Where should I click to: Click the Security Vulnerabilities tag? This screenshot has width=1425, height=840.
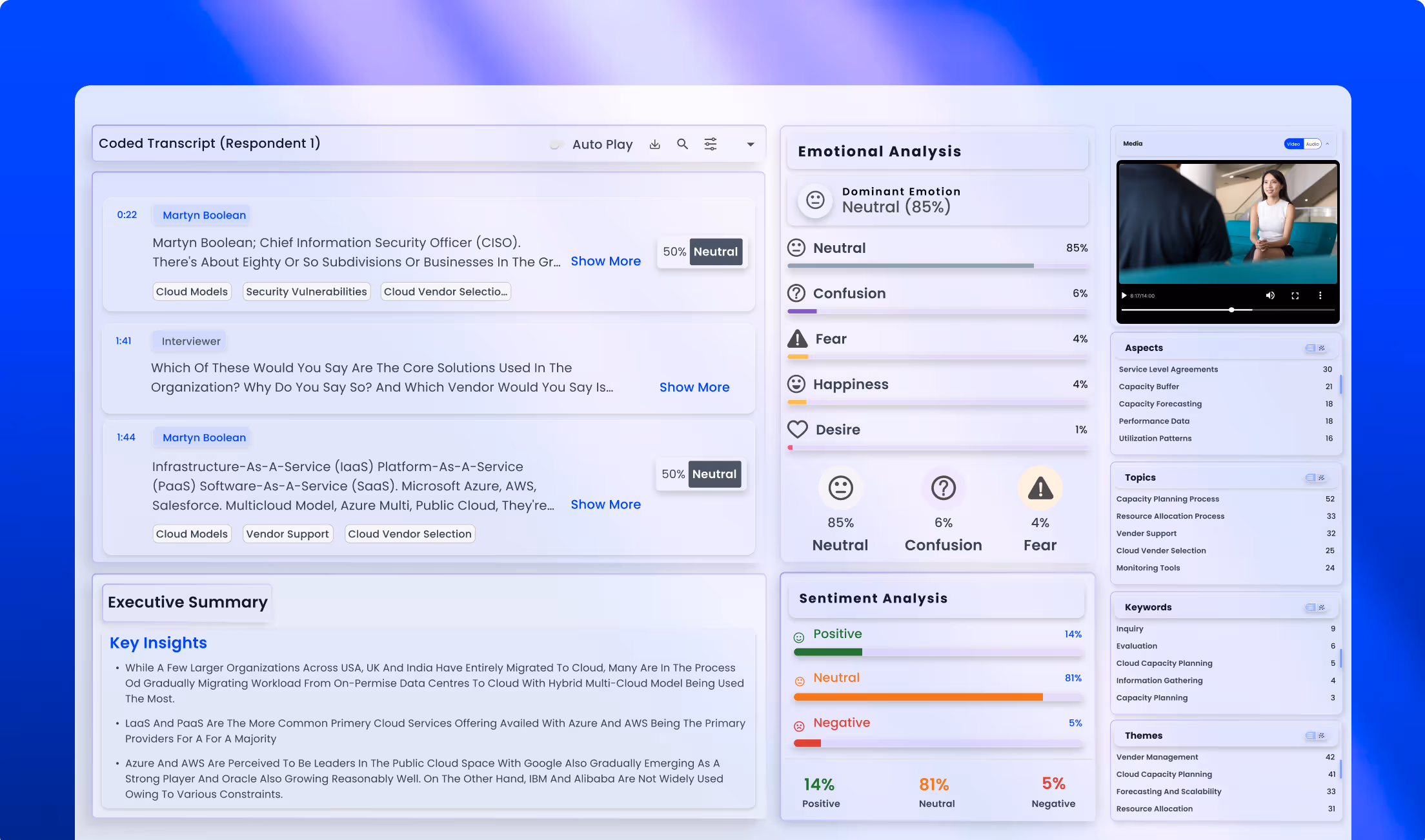click(x=306, y=292)
